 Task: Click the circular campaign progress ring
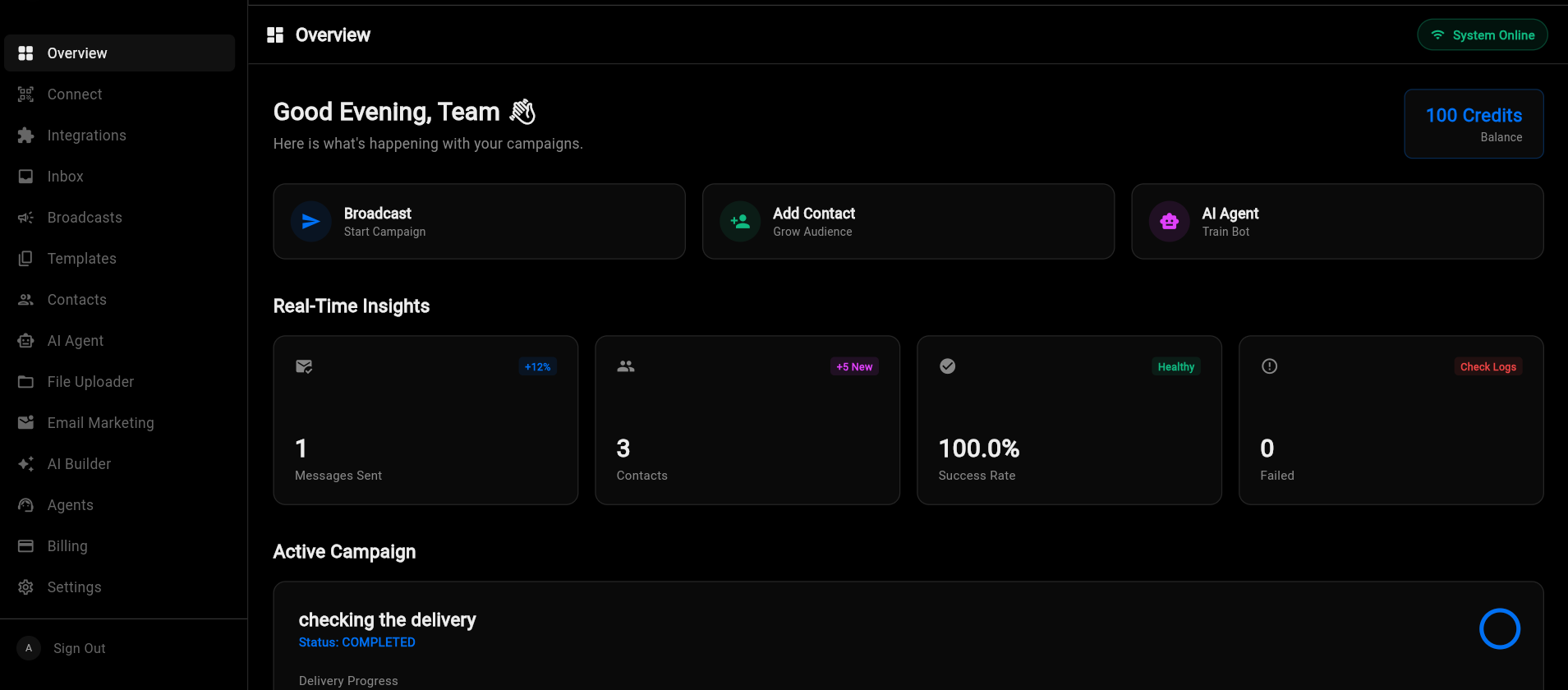(x=1499, y=628)
